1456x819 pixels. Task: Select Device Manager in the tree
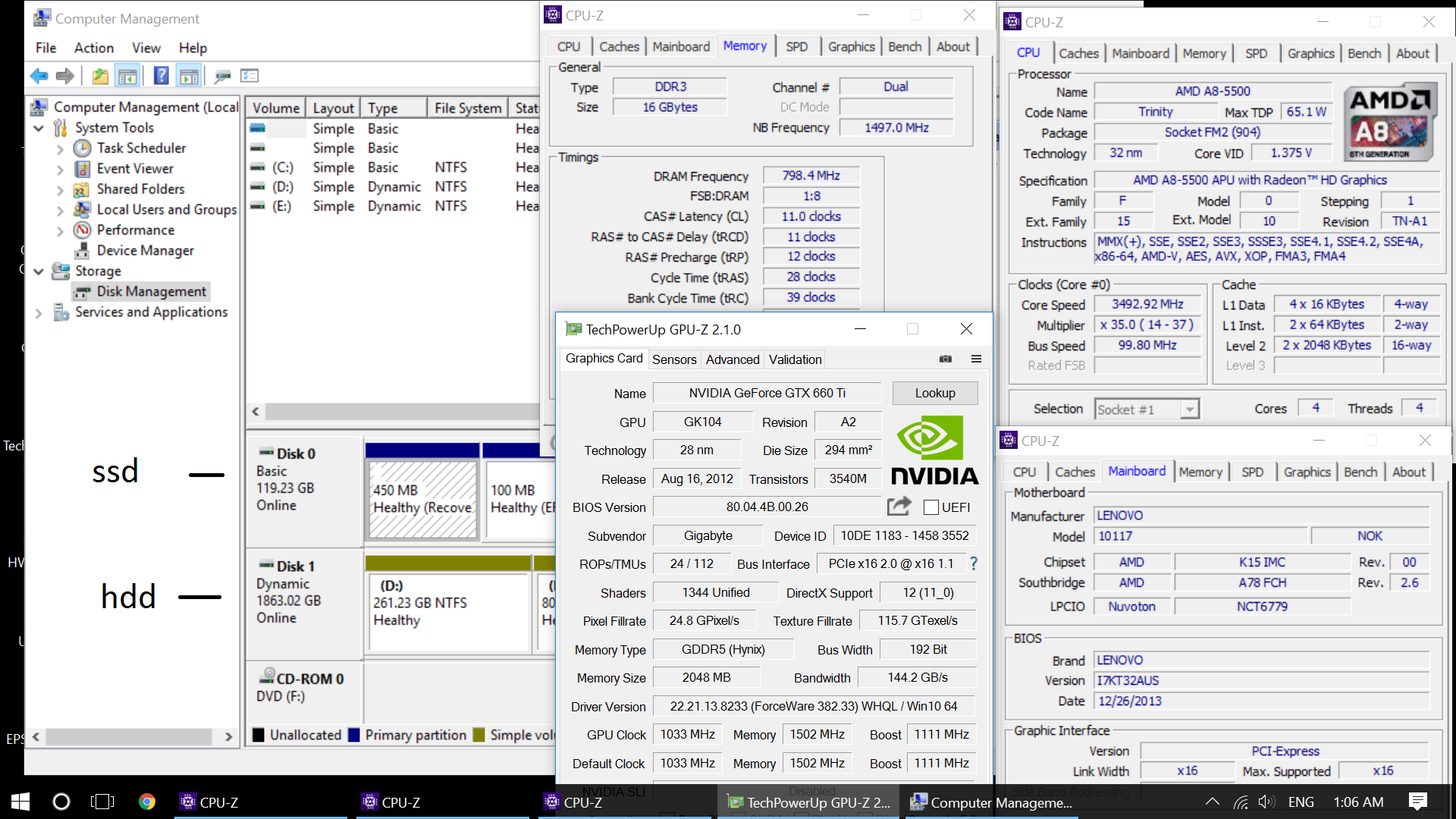[x=145, y=250]
